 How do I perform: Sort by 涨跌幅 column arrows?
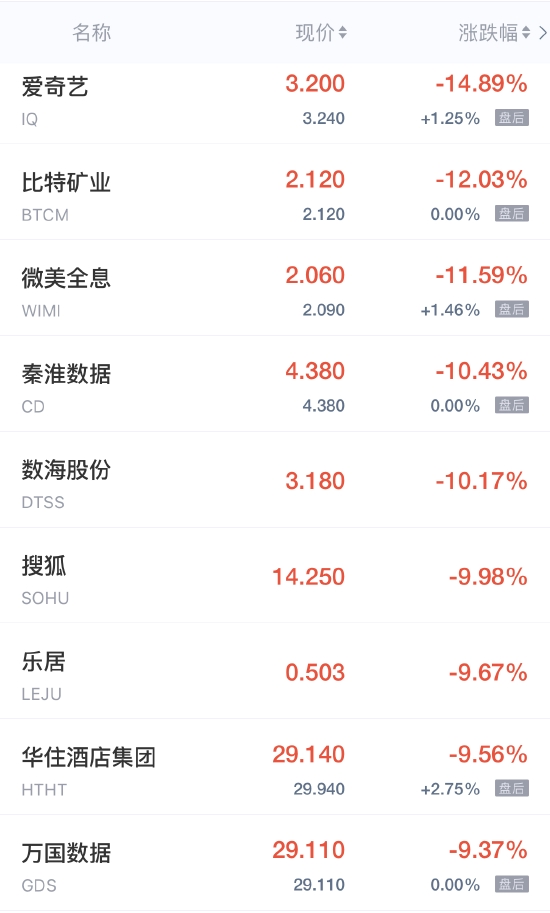point(526,33)
